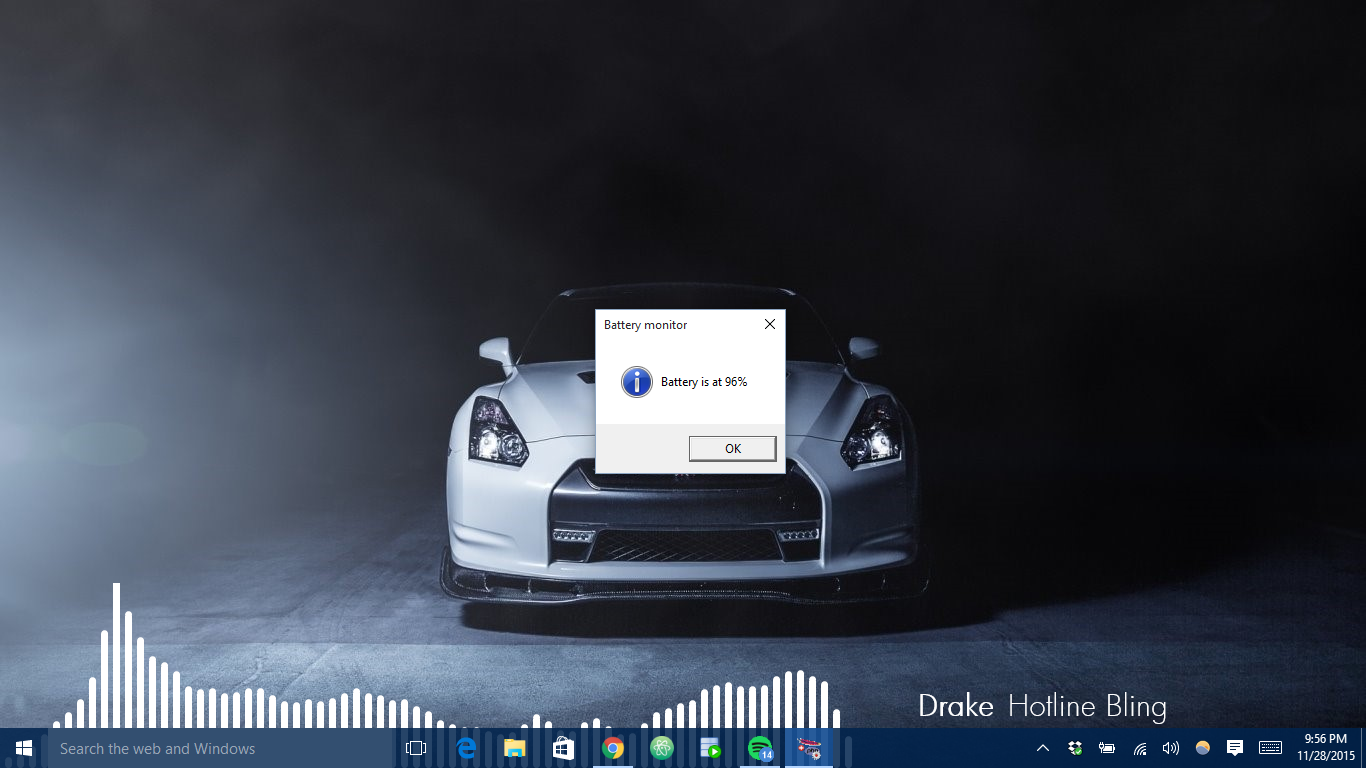The image size is (1366, 768).
Task: Open the Atom editor taskbar icon
Action: click(662, 748)
